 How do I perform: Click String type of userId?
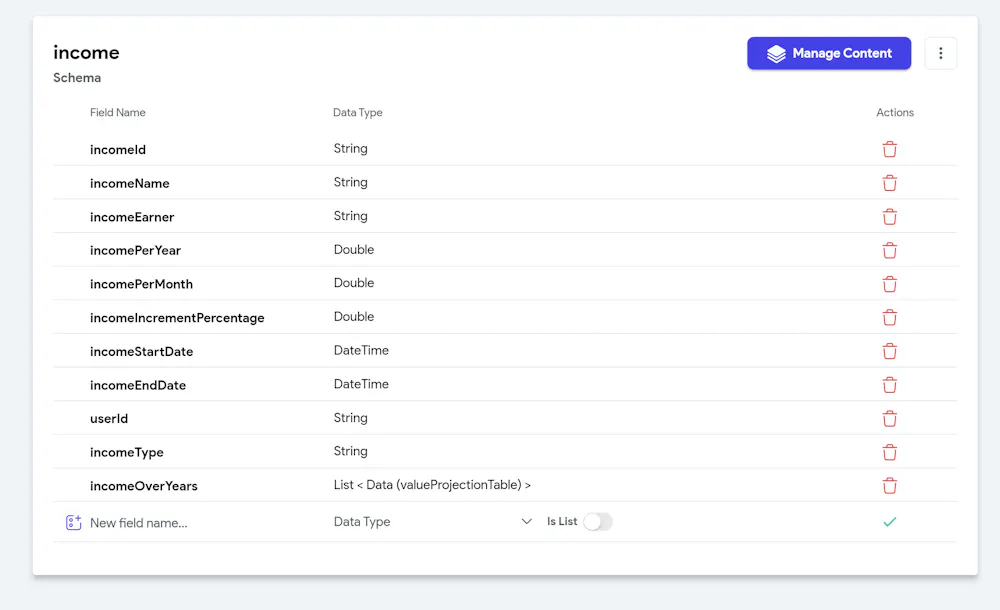[x=351, y=418]
